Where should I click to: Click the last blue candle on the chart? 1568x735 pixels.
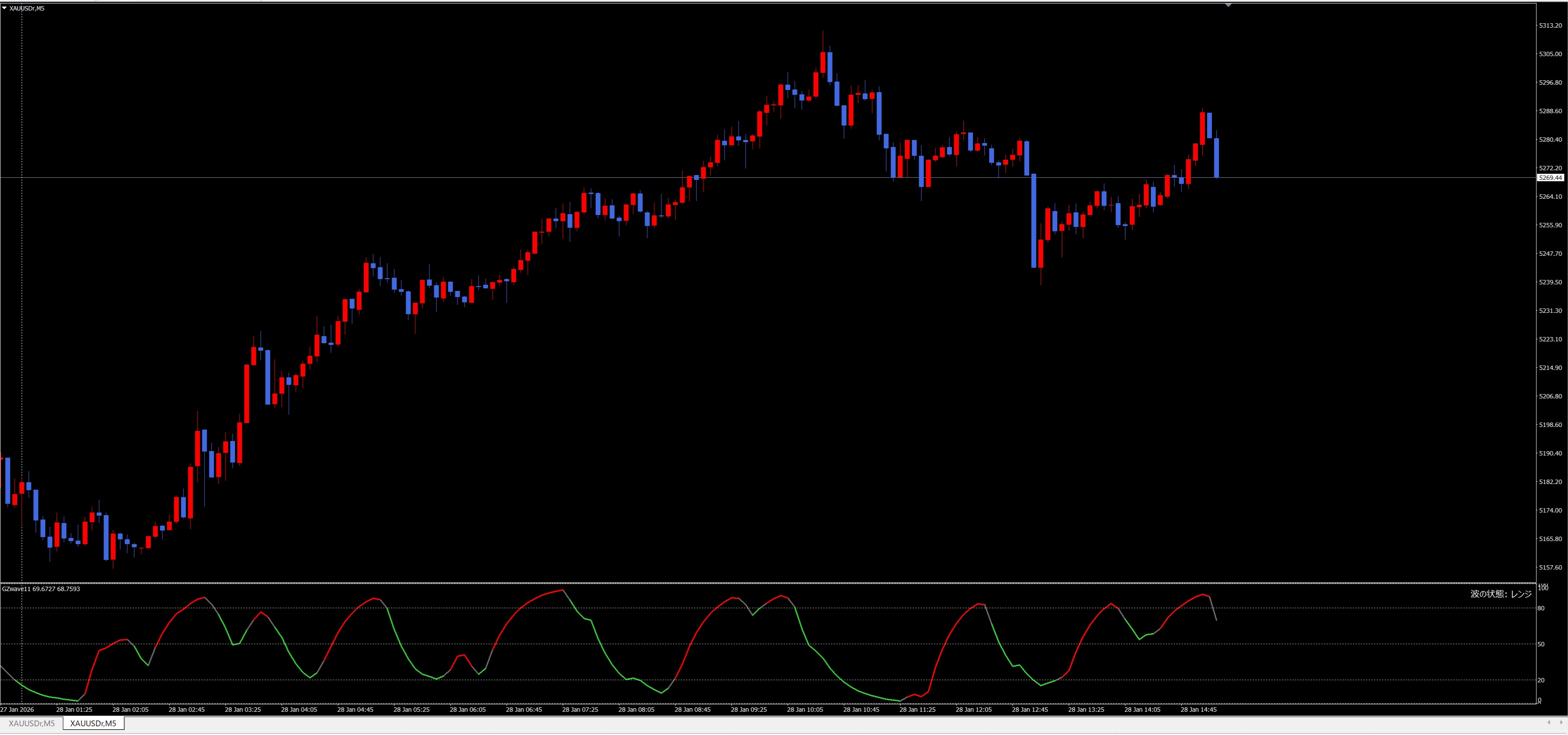coord(1216,158)
